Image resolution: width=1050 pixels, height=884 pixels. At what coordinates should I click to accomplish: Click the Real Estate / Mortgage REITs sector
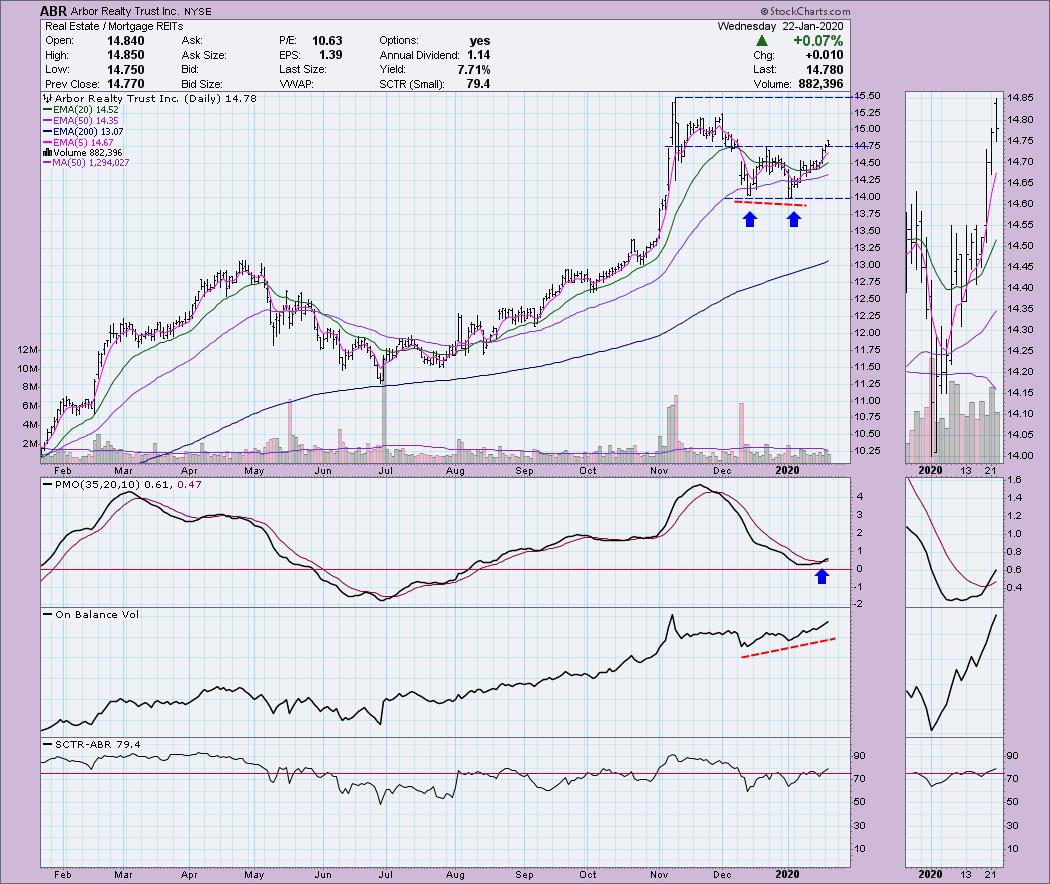pyautogui.click(x=114, y=26)
